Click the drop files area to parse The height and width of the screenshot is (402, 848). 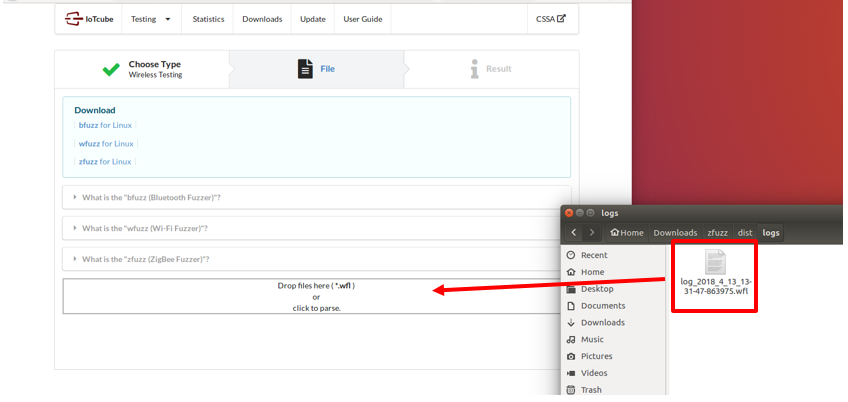point(316,297)
